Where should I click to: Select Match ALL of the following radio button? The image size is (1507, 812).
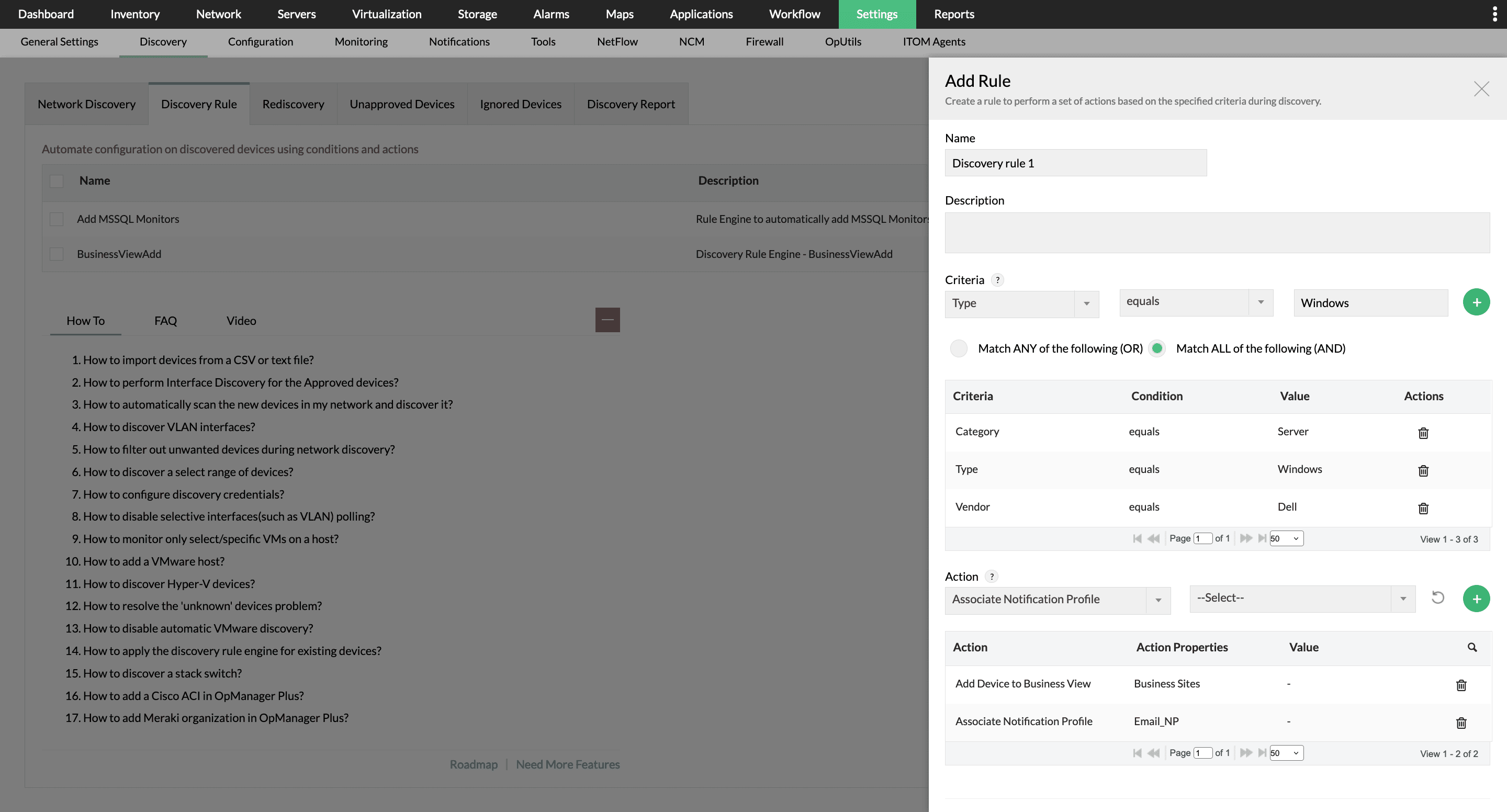(x=1158, y=348)
